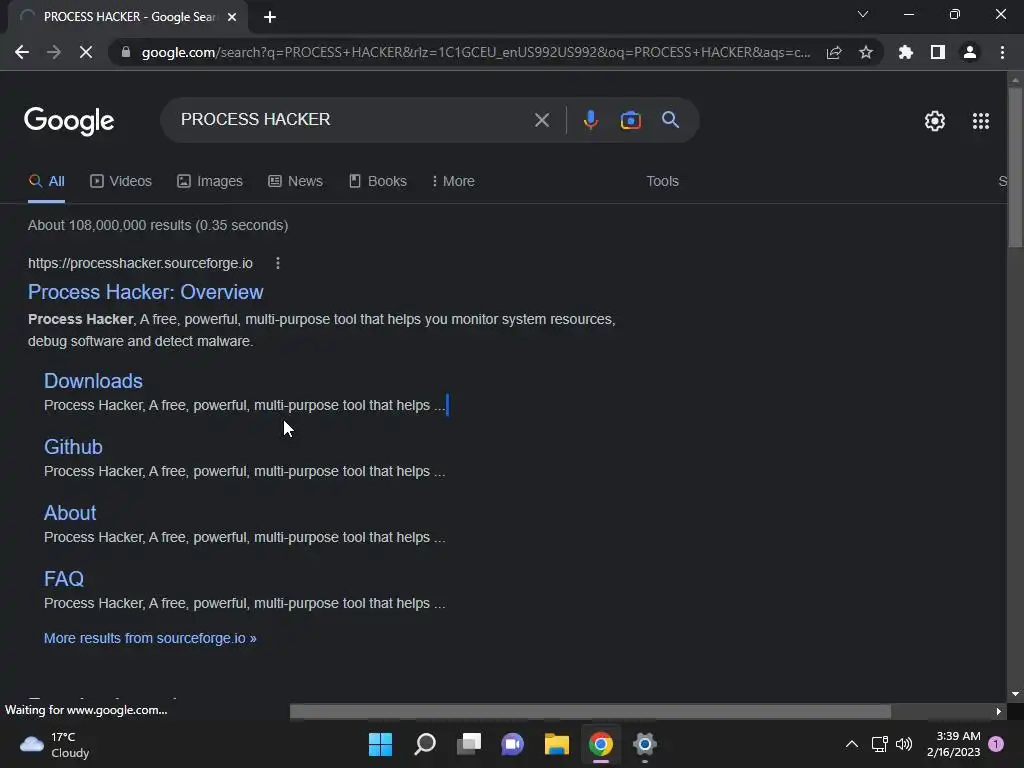Click the scroll down arrow
The image size is (1024, 768).
[1015, 694]
